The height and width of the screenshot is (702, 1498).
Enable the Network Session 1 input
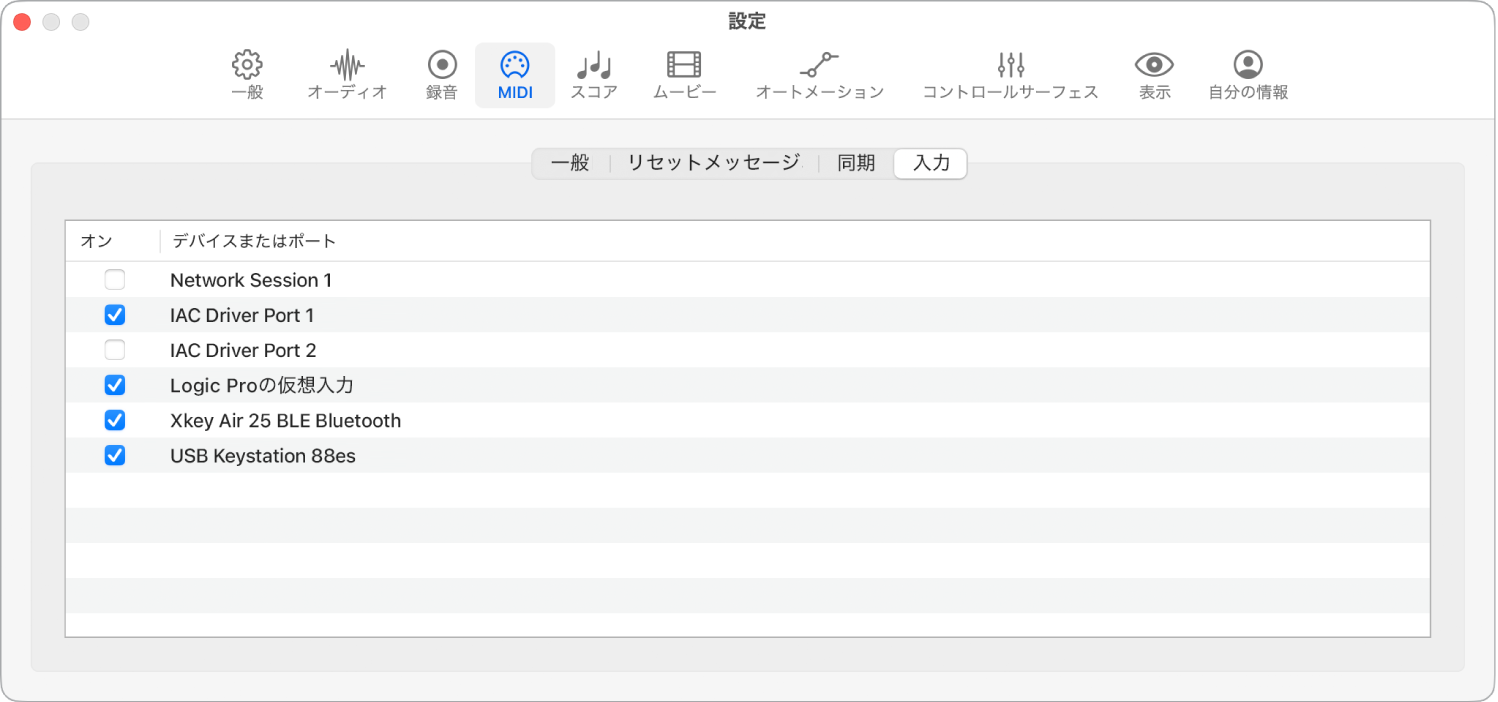114,280
